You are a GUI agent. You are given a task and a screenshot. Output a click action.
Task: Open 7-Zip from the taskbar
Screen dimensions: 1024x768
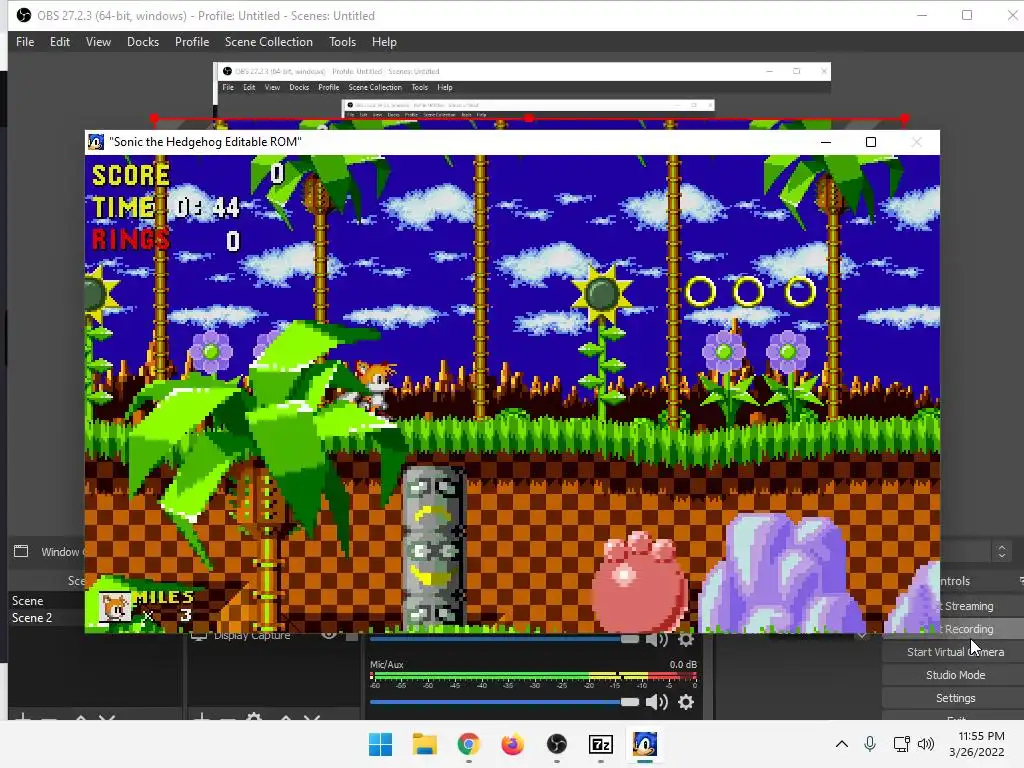point(601,744)
